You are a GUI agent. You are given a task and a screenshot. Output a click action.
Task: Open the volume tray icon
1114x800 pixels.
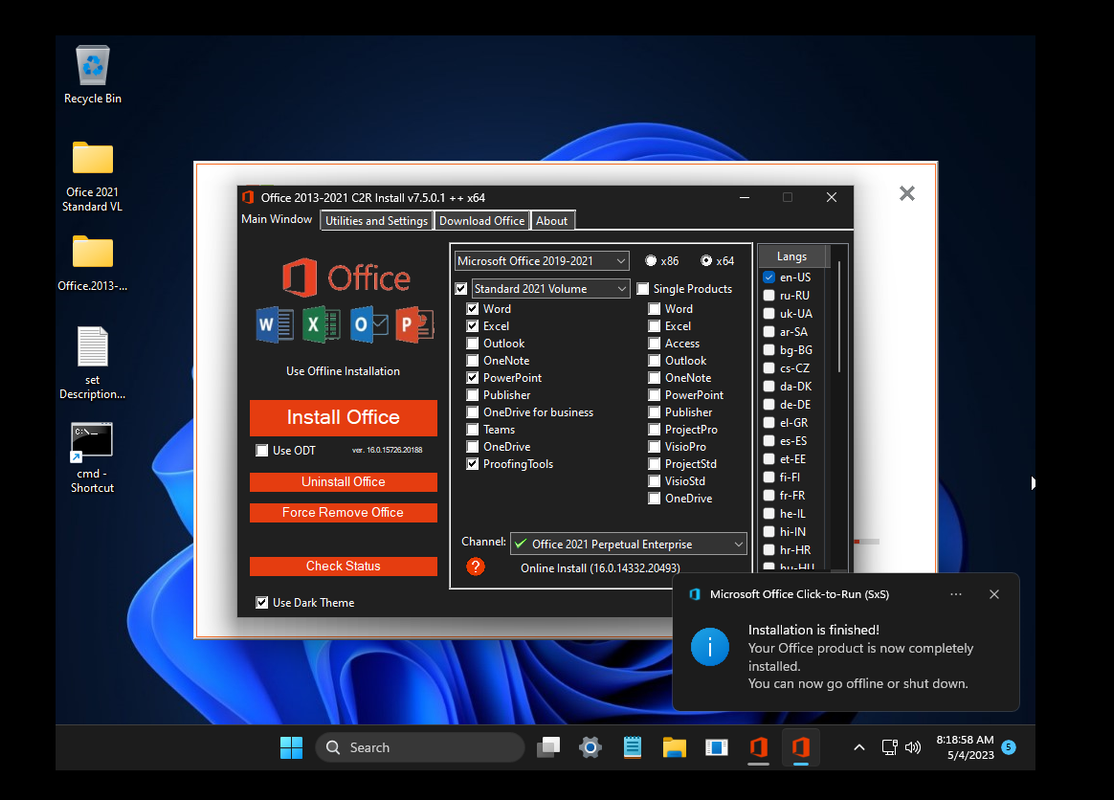[913, 747]
